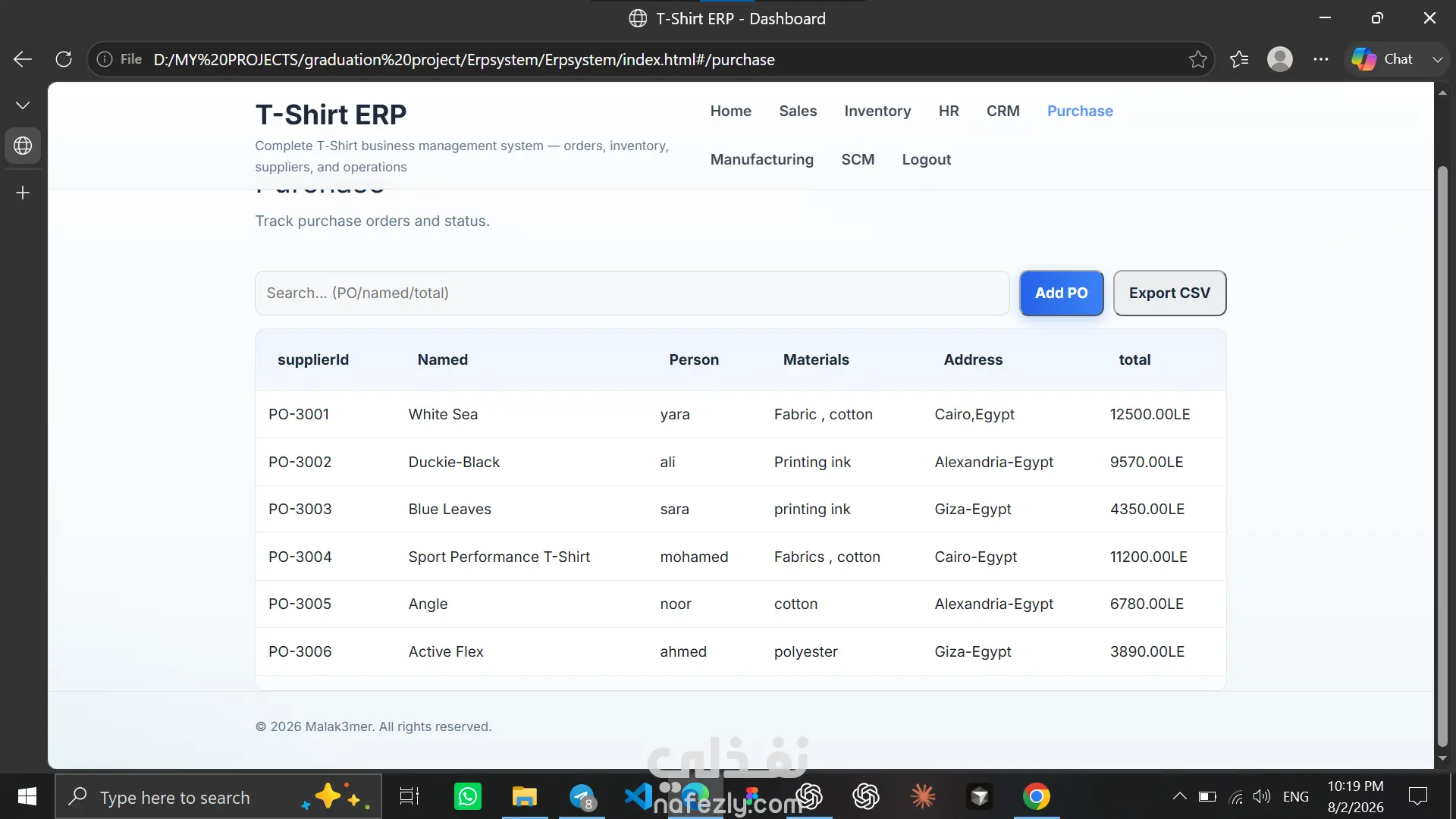Click the Export CSV button

pyautogui.click(x=1169, y=293)
